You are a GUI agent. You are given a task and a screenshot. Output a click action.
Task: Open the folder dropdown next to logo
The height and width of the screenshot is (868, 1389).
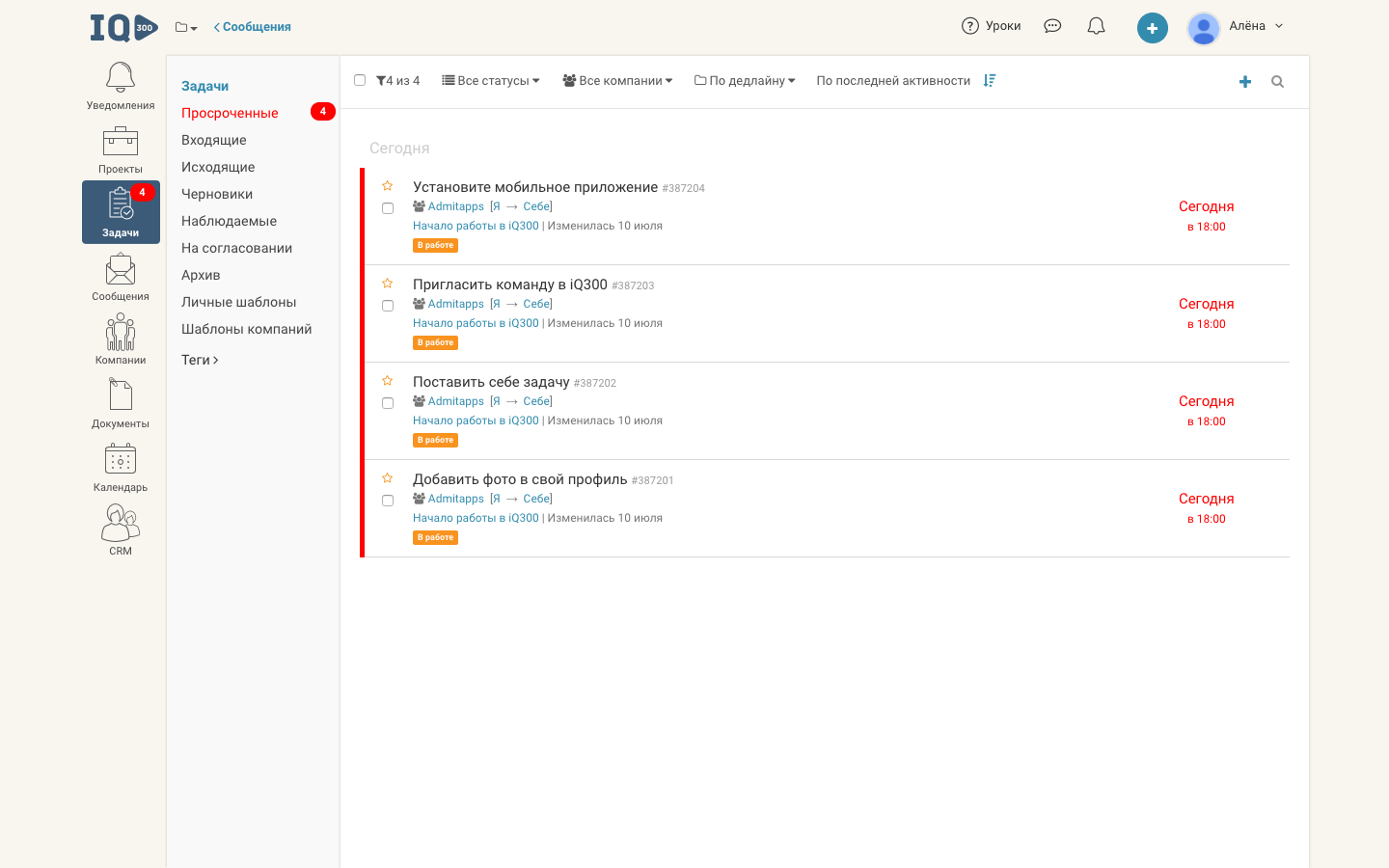point(186,27)
